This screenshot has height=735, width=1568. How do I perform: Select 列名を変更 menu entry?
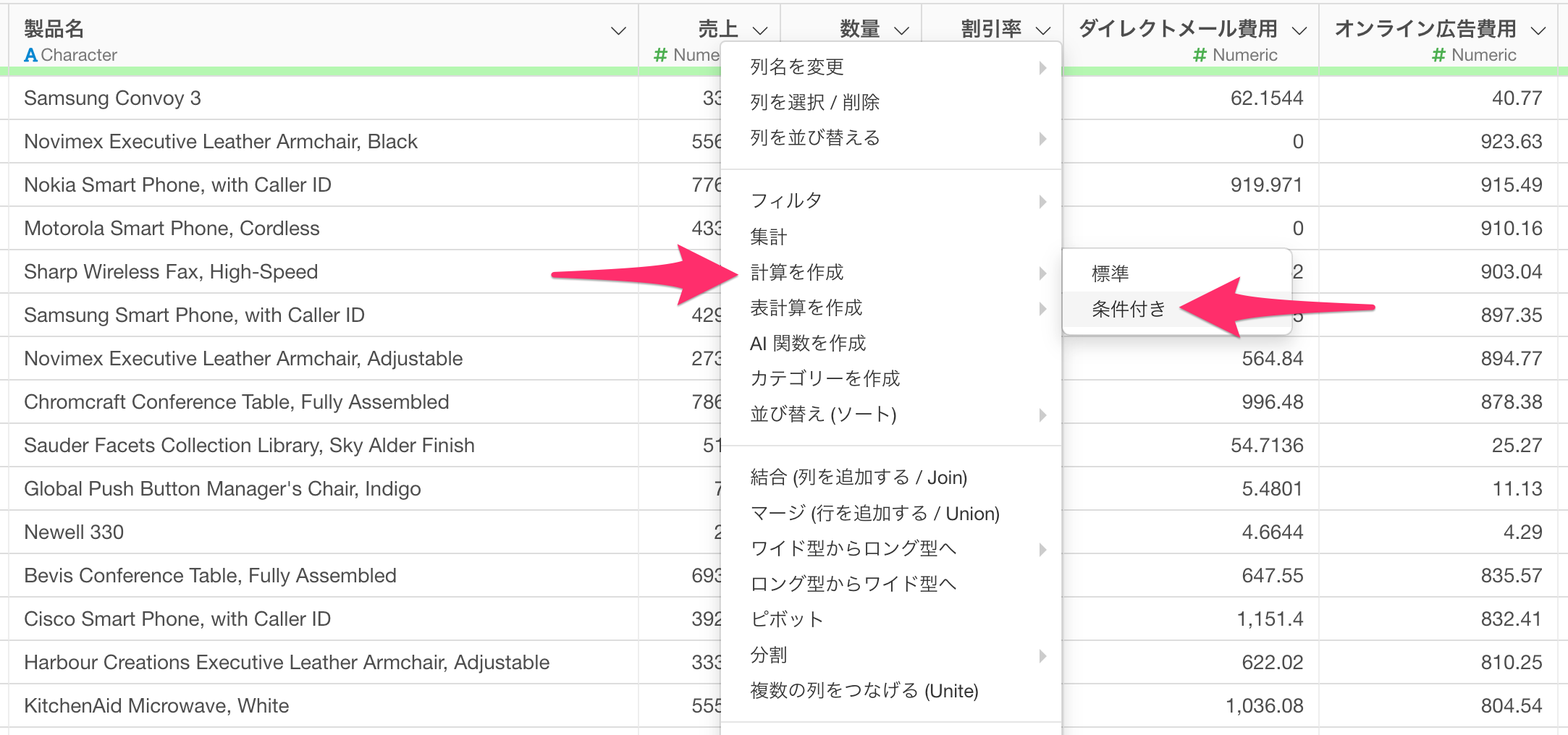coord(797,67)
